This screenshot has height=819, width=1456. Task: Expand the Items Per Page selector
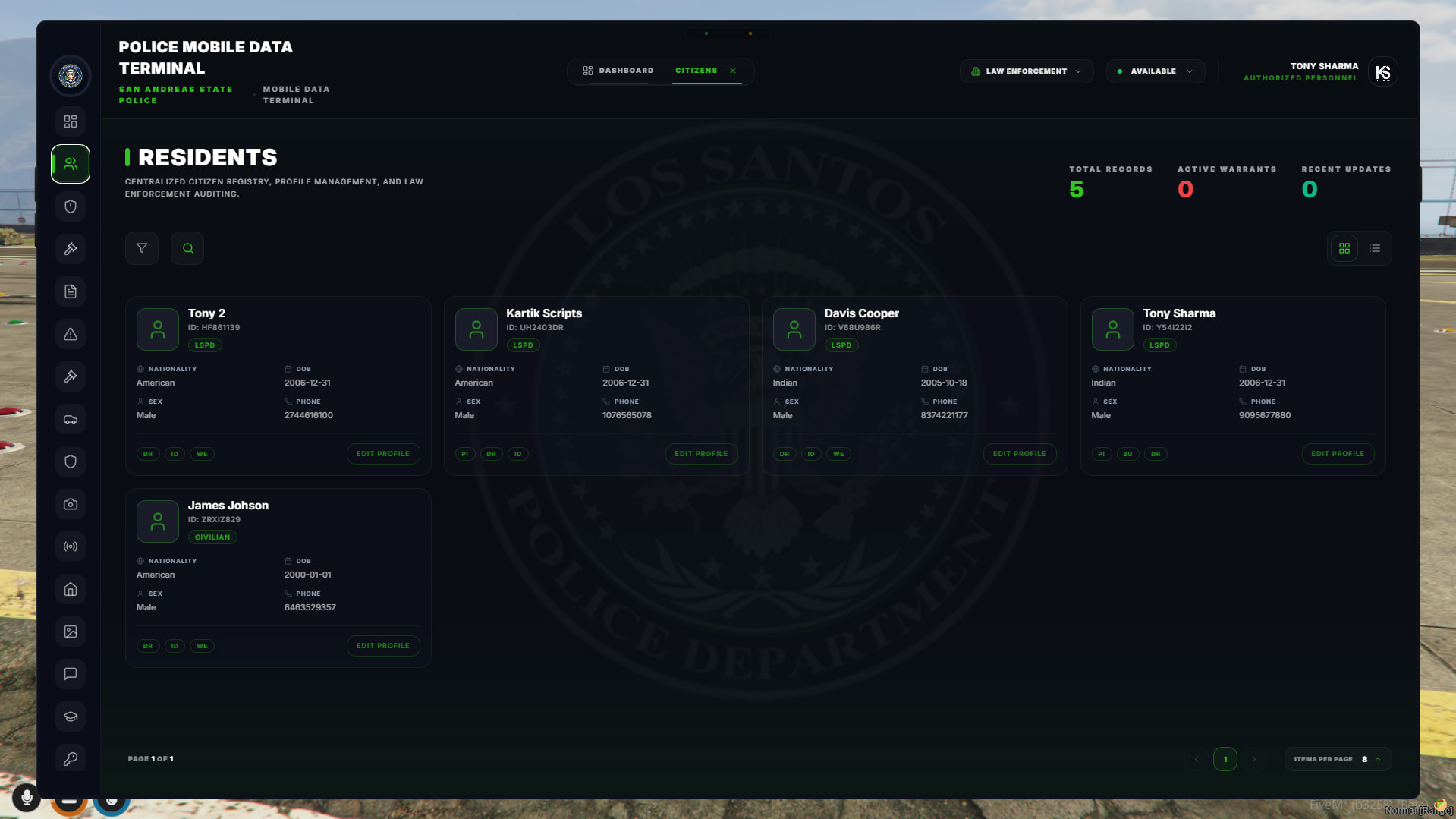pyautogui.click(x=1338, y=759)
